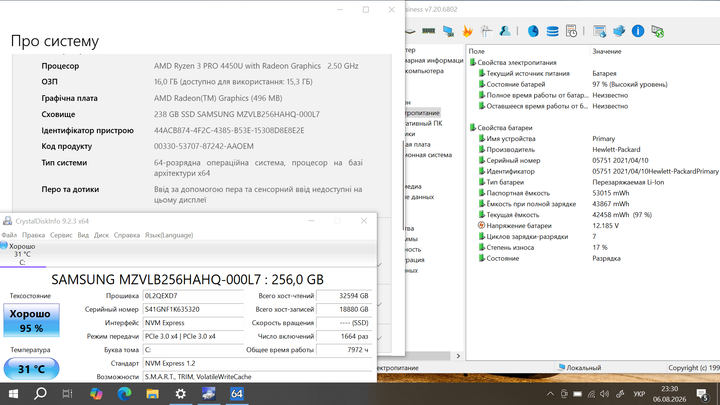720x405 pixels.
Task: Click the device ID value in Про систему
Action: [x=229, y=130]
